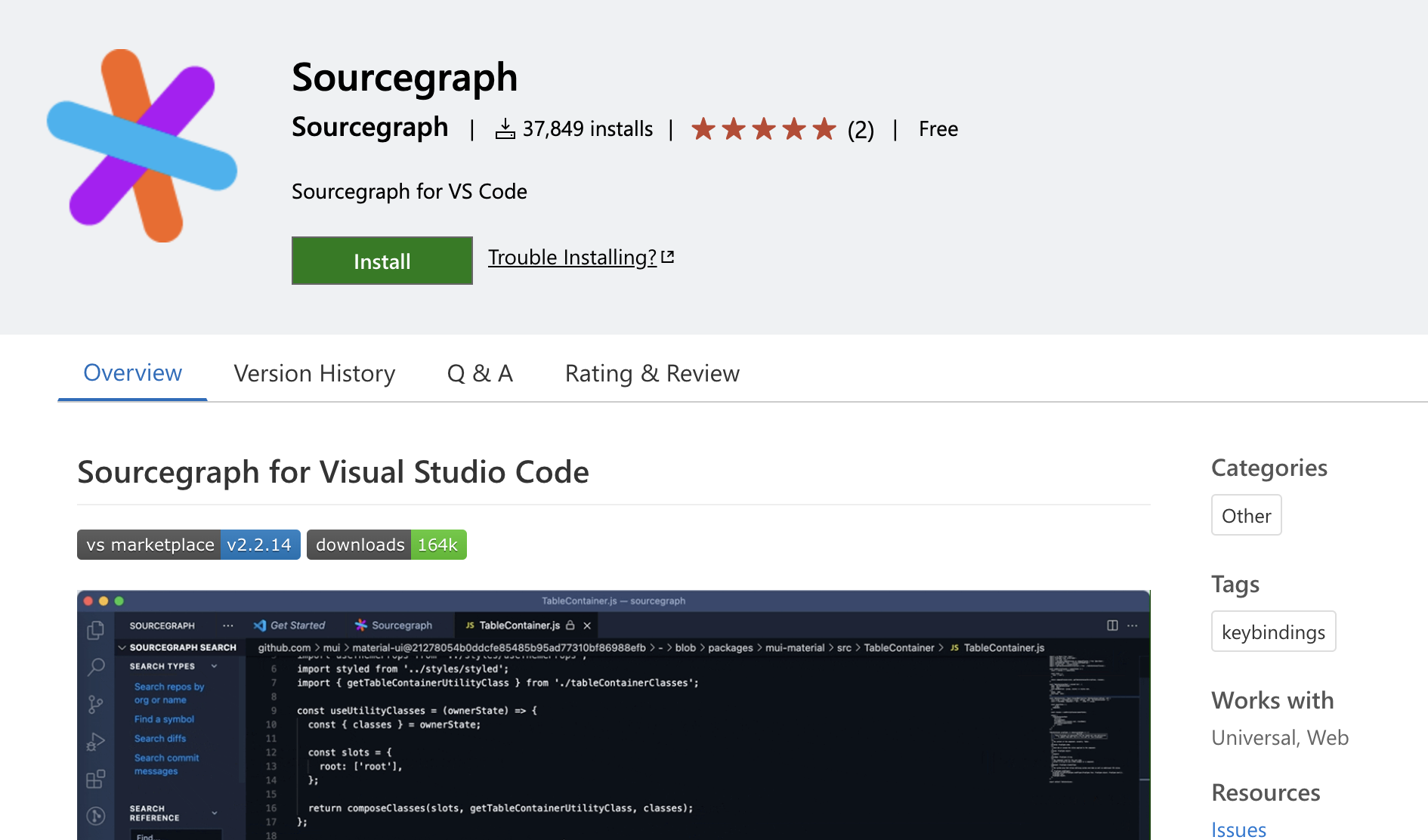Open the Issues resource link

pyautogui.click(x=1239, y=829)
